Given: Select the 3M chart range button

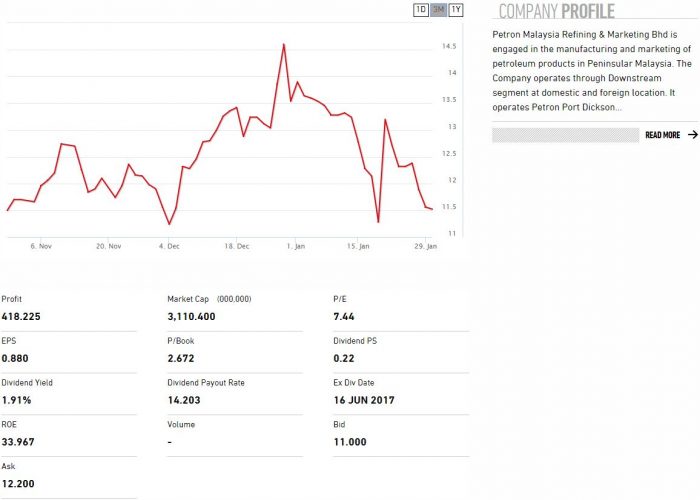Looking at the screenshot, I should [x=438, y=10].
